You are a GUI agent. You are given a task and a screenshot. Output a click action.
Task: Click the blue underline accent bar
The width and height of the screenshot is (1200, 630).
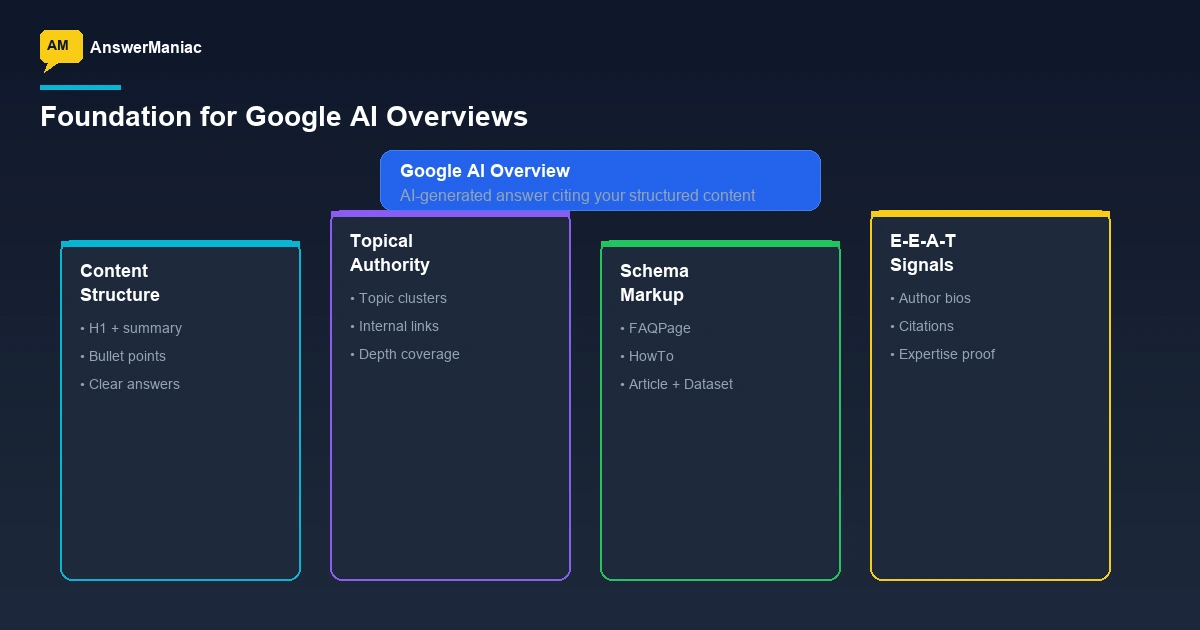coord(80,88)
